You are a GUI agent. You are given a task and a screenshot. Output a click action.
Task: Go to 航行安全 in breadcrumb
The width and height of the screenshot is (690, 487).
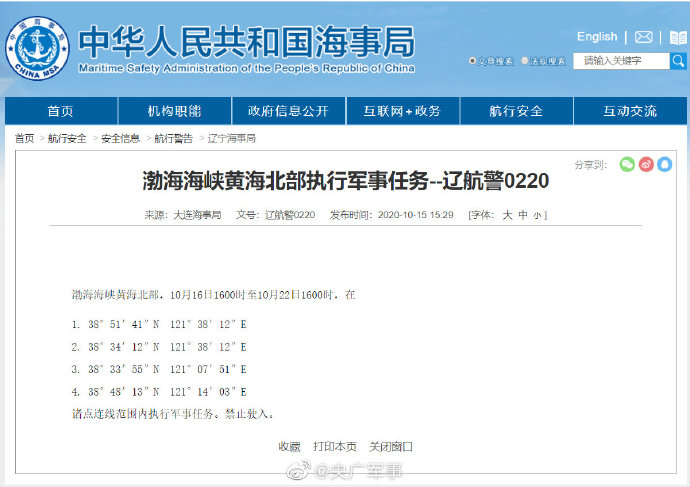point(67,139)
